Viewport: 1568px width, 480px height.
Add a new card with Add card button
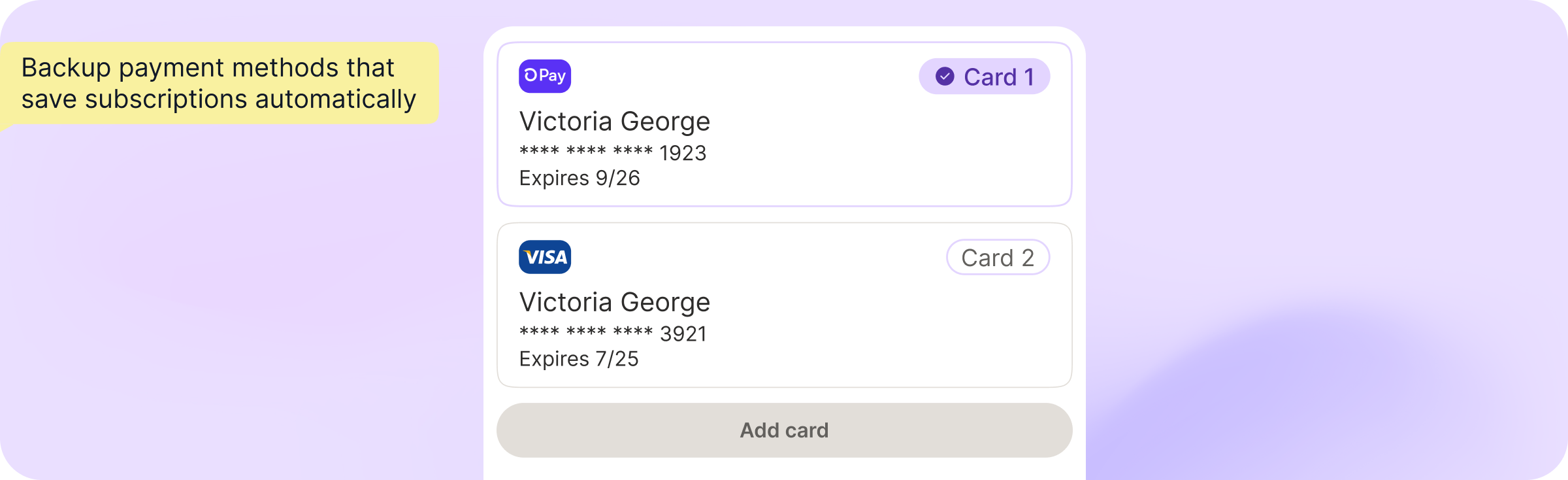click(x=784, y=430)
